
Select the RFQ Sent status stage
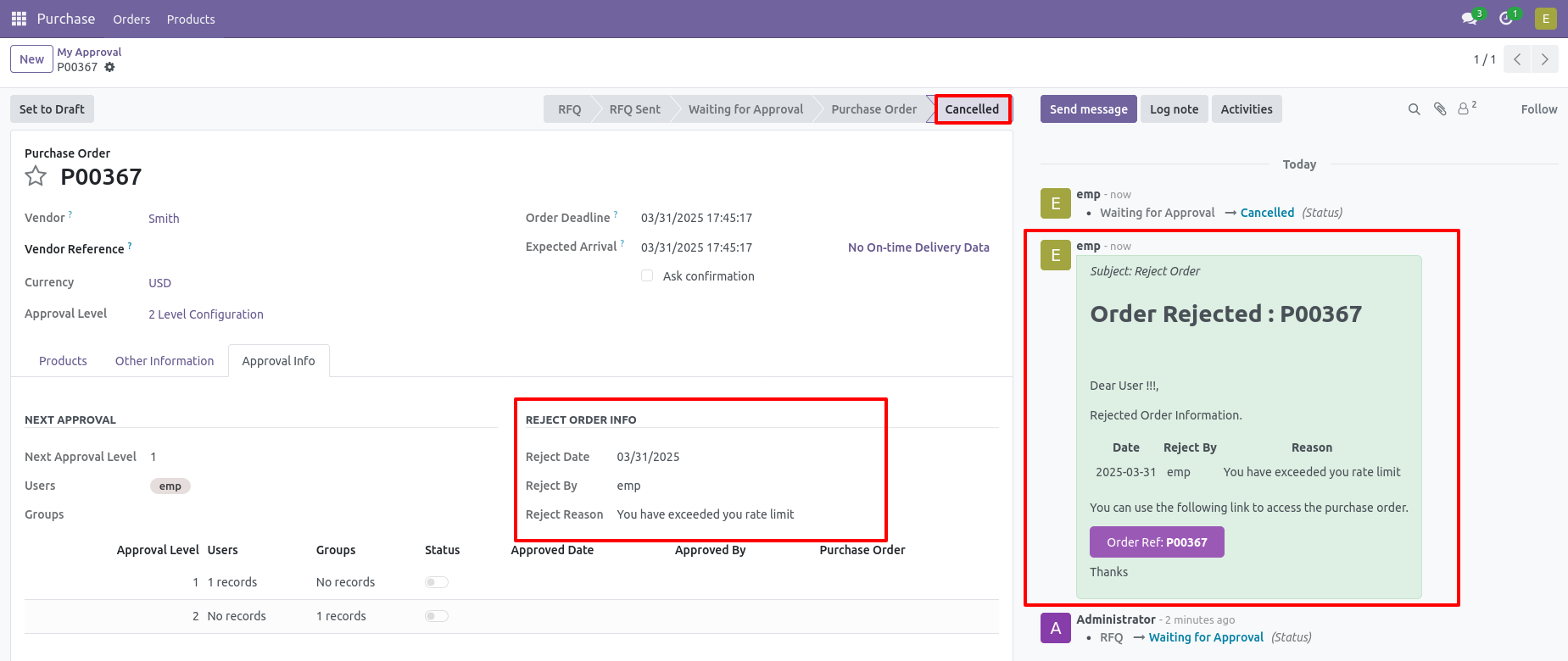pos(634,109)
